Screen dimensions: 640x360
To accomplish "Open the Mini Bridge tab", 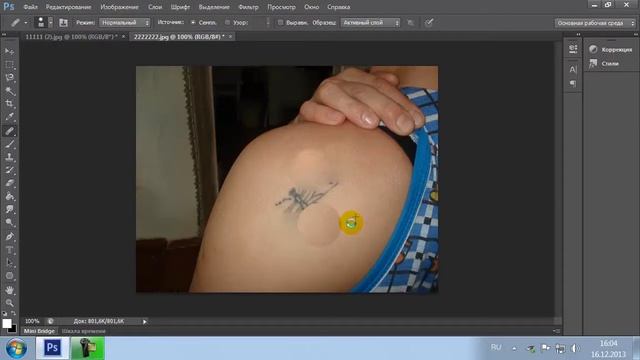I will pyautogui.click(x=39, y=331).
